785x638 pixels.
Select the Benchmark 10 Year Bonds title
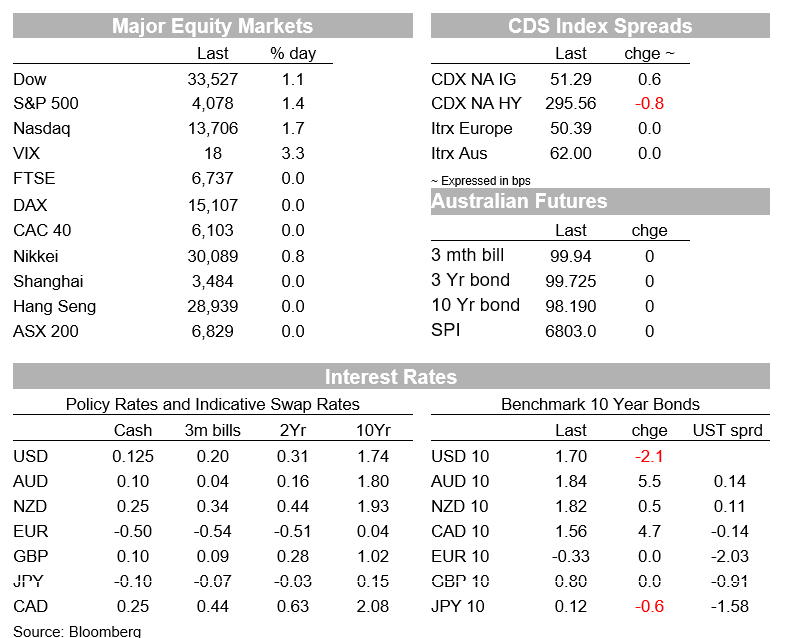[600, 404]
